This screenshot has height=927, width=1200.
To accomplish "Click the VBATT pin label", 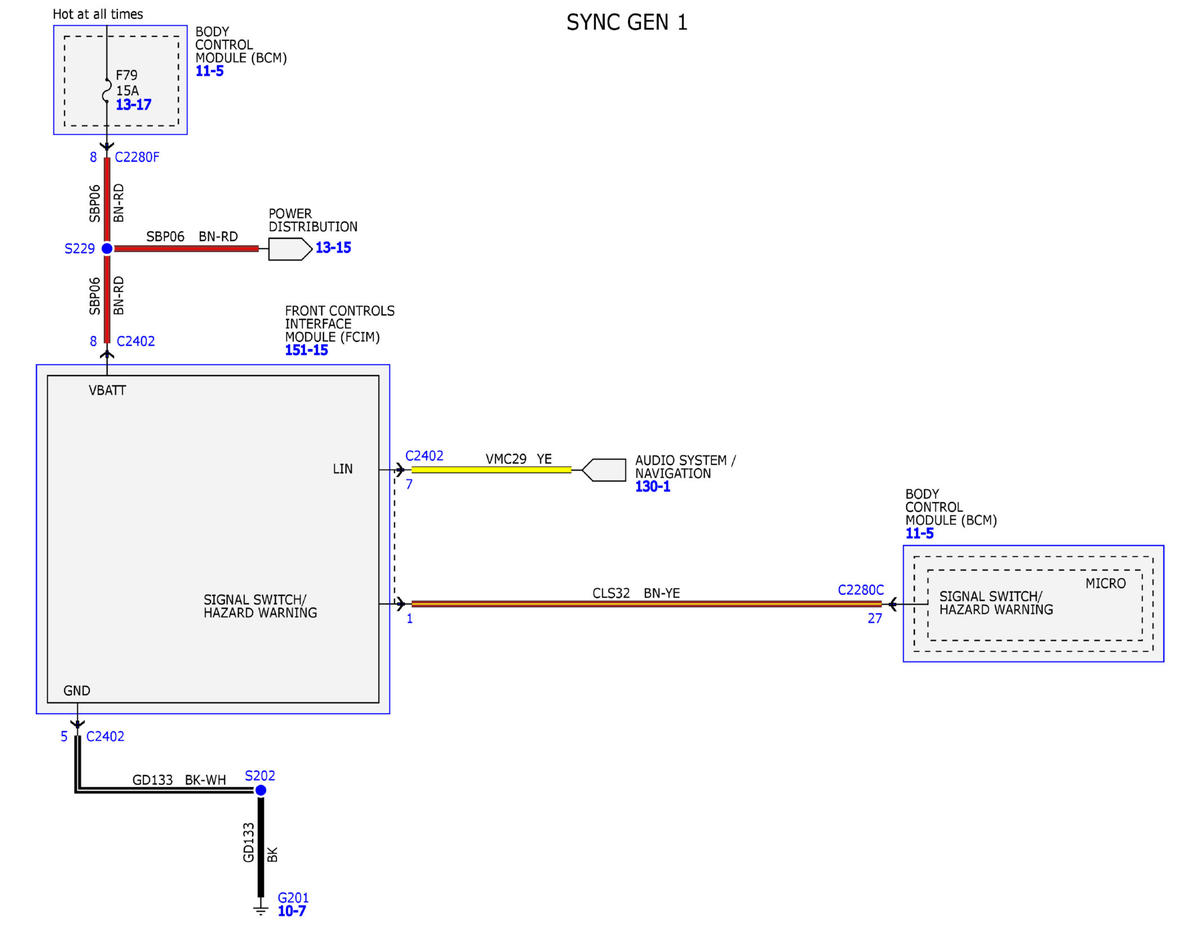I will coord(107,390).
